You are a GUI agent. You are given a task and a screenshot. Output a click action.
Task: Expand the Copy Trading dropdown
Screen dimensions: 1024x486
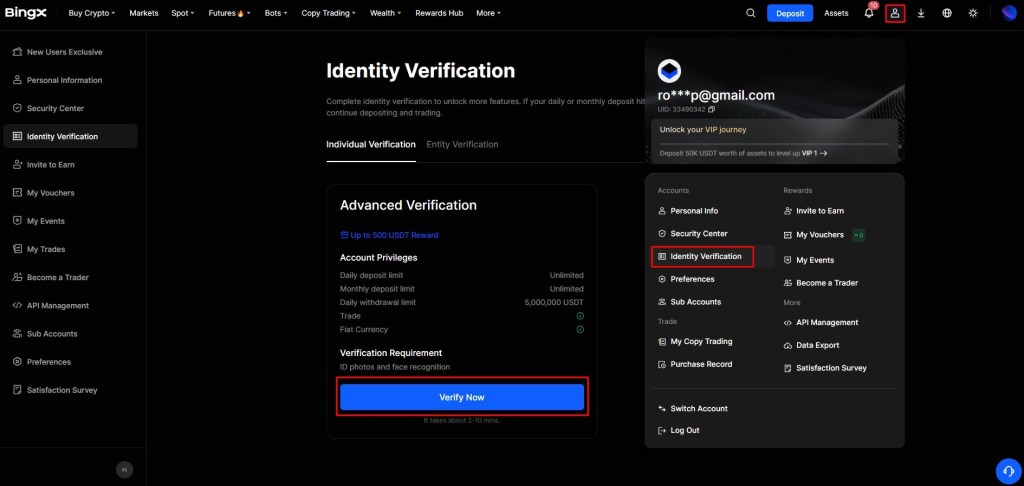[329, 13]
